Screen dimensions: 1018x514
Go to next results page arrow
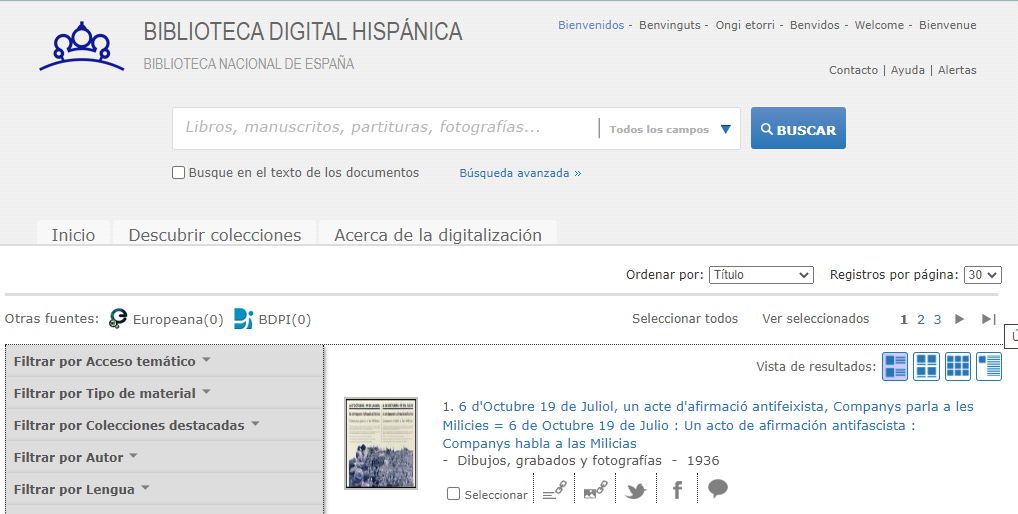click(960, 319)
